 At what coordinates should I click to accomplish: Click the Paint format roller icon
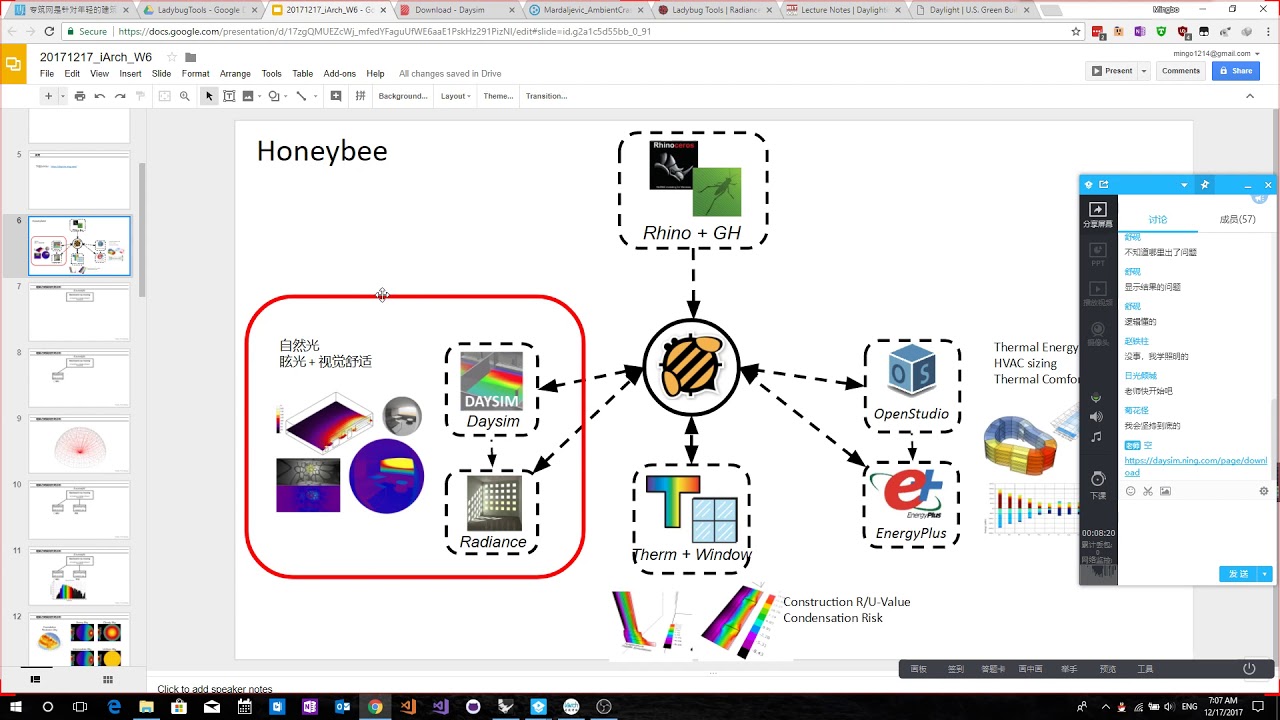tap(140, 96)
